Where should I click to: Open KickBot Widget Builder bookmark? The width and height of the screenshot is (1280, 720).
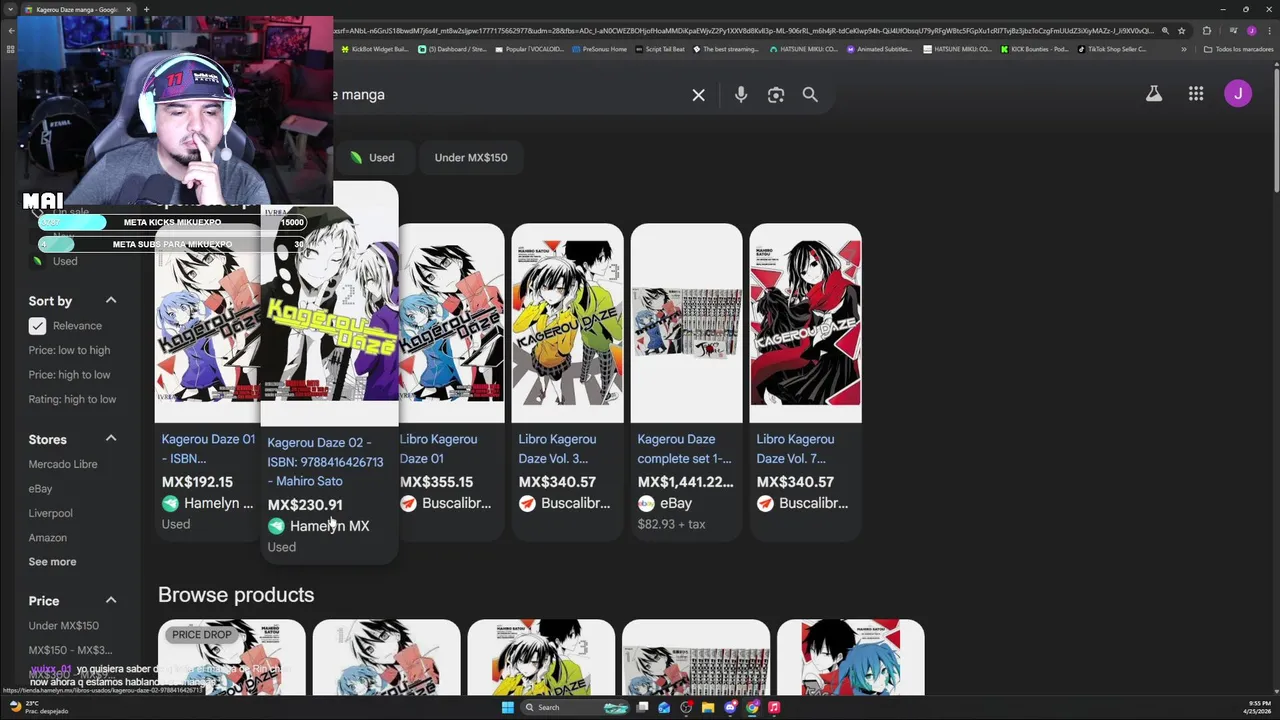point(375,49)
